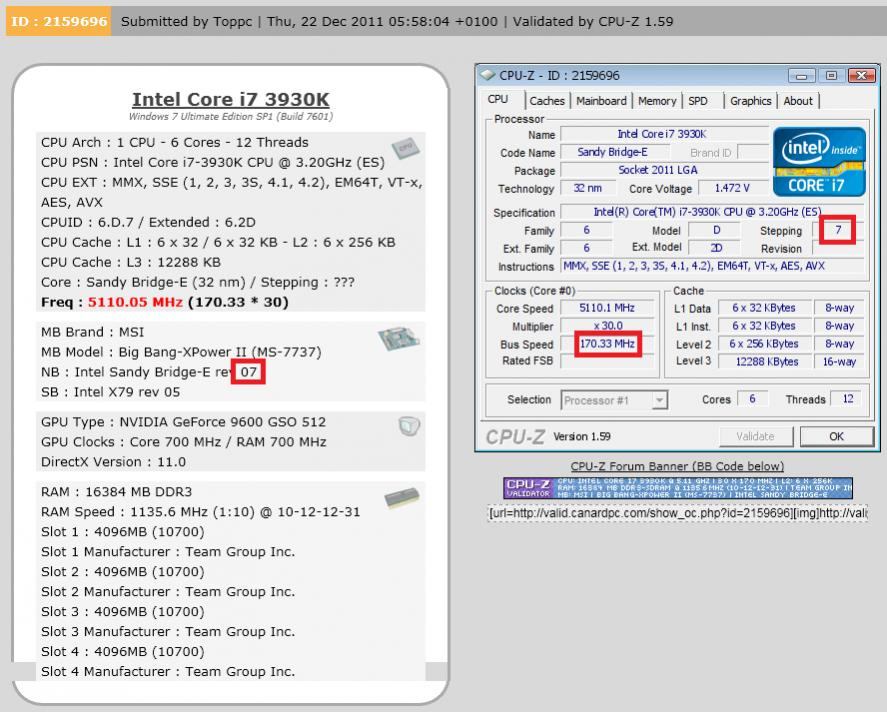Click the Windows 7 Ultimate Edition subtitle
The width and height of the screenshot is (887, 712).
pyautogui.click(x=231, y=116)
